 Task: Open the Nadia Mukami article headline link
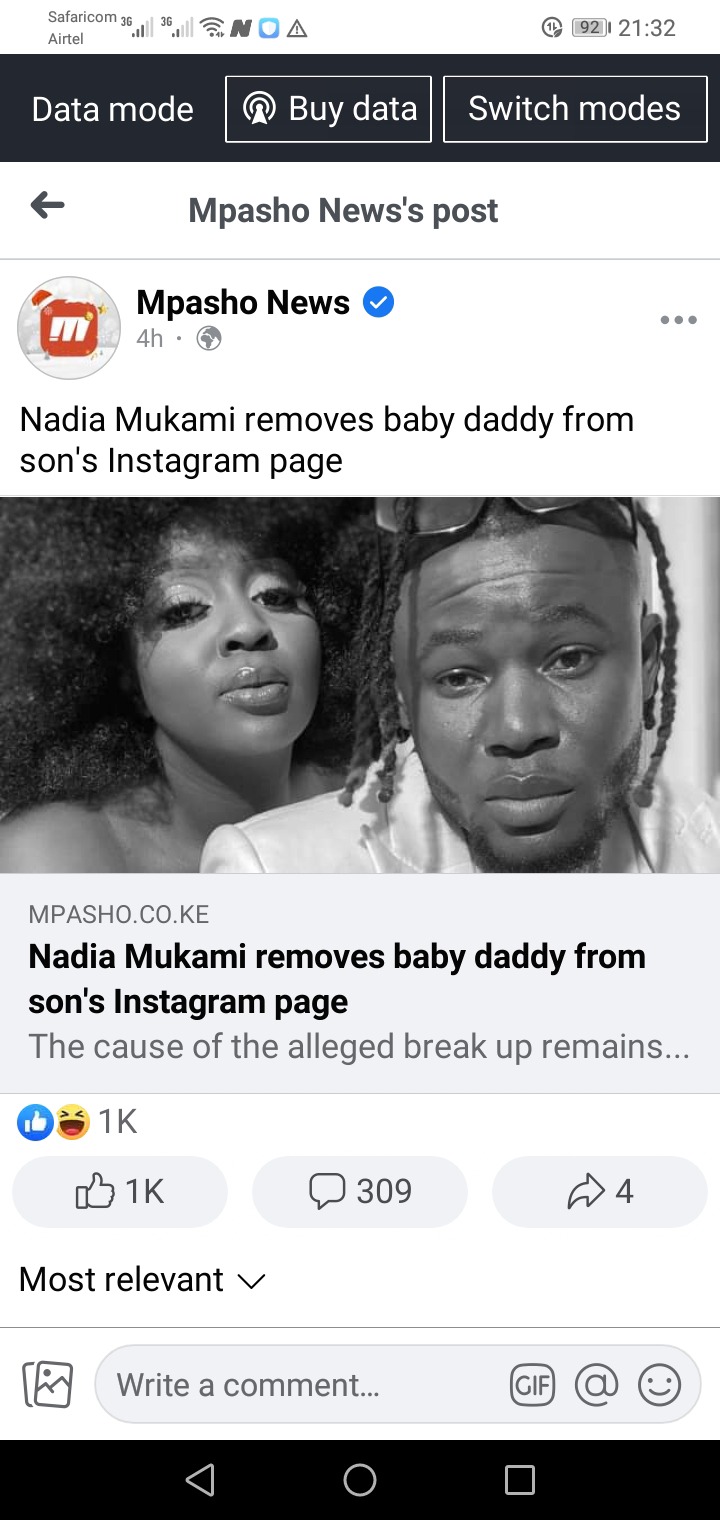click(337, 978)
